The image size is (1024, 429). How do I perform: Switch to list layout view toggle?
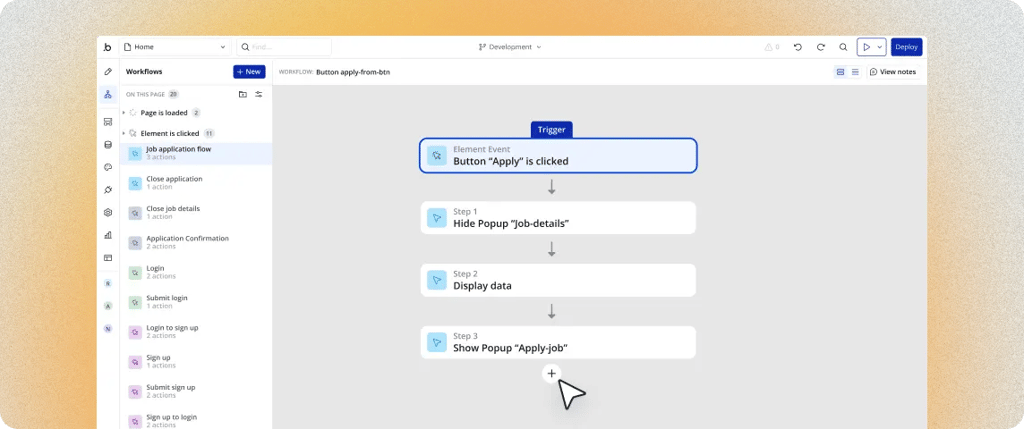855,72
